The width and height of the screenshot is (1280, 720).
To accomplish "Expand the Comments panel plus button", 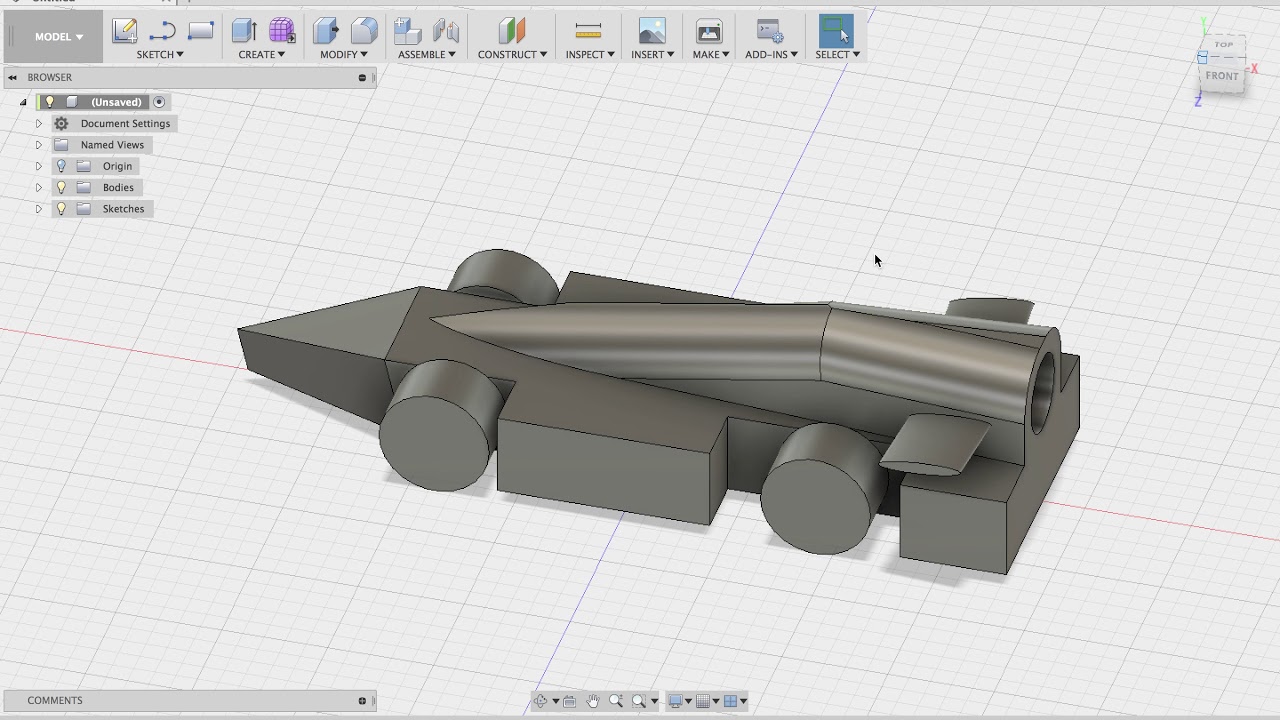I will 362,701.
